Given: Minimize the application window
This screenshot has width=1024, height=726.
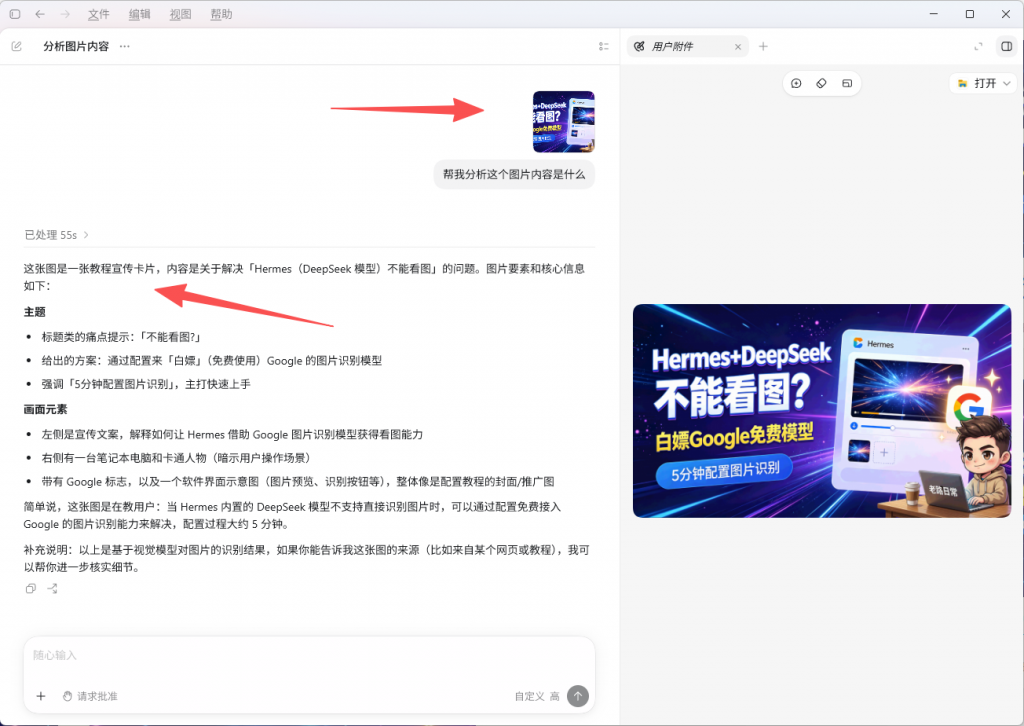Looking at the screenshot, I should pyautogui.click(x=934, y=14).
